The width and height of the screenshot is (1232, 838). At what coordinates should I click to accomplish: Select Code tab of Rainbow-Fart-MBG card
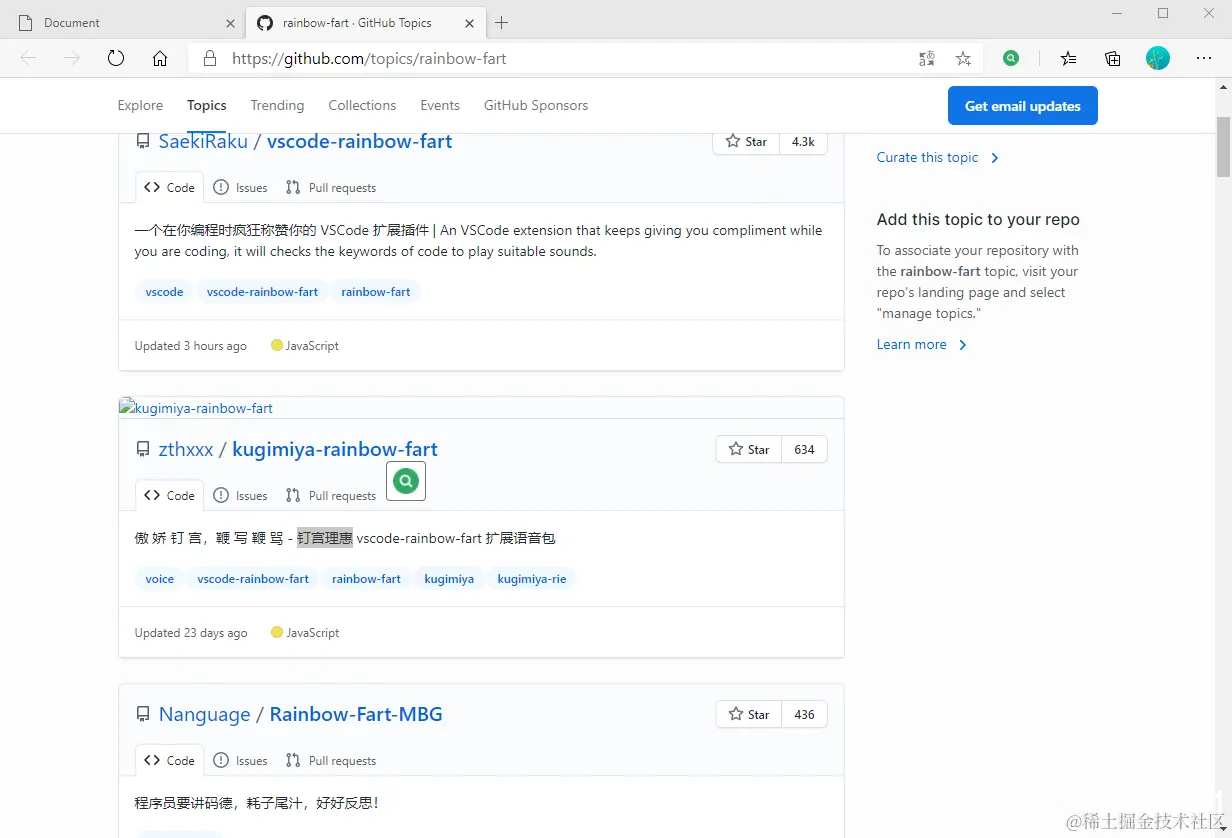click(x=170, y=760)
